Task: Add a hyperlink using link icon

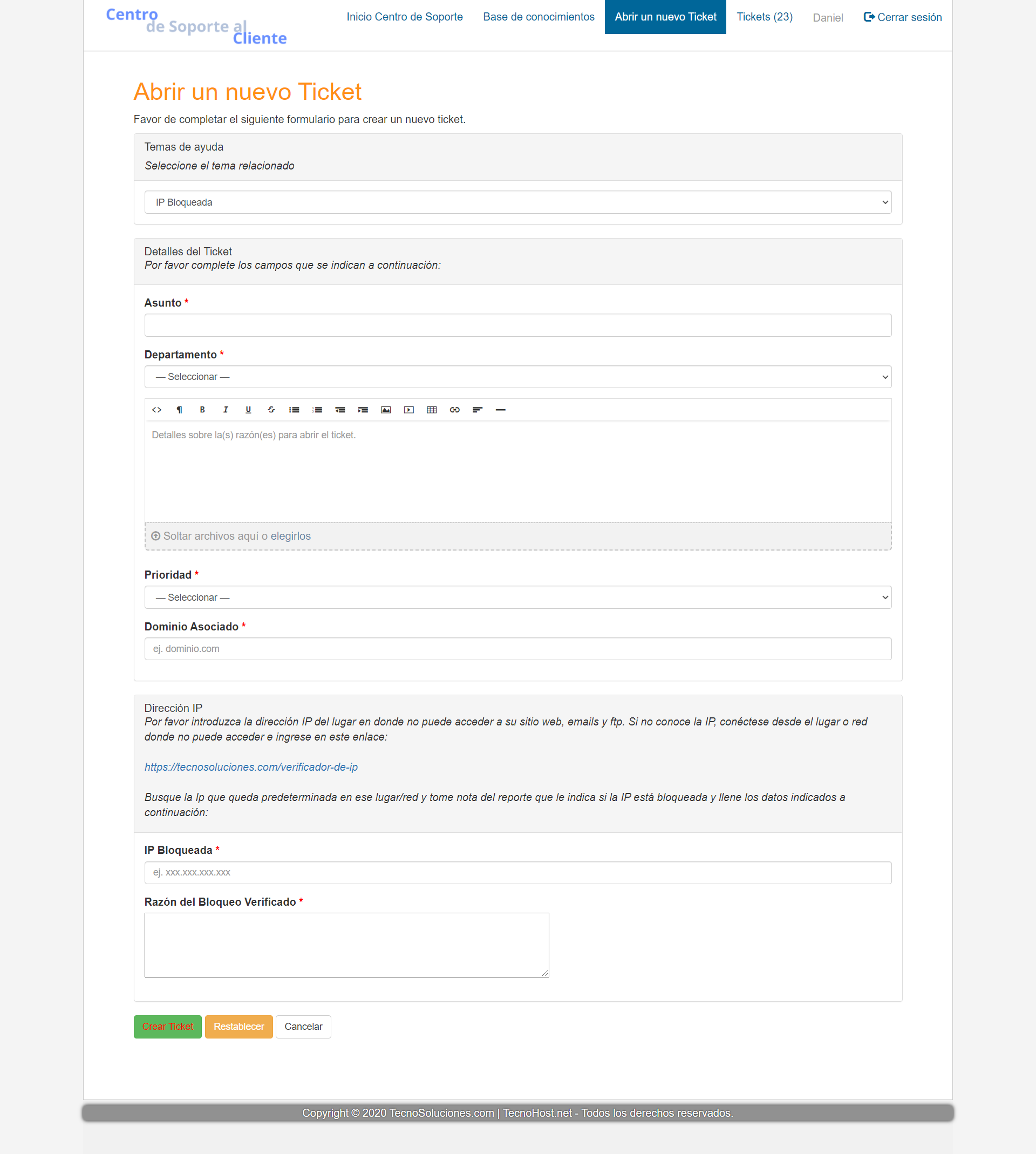Action: click(x=454, y=410)
